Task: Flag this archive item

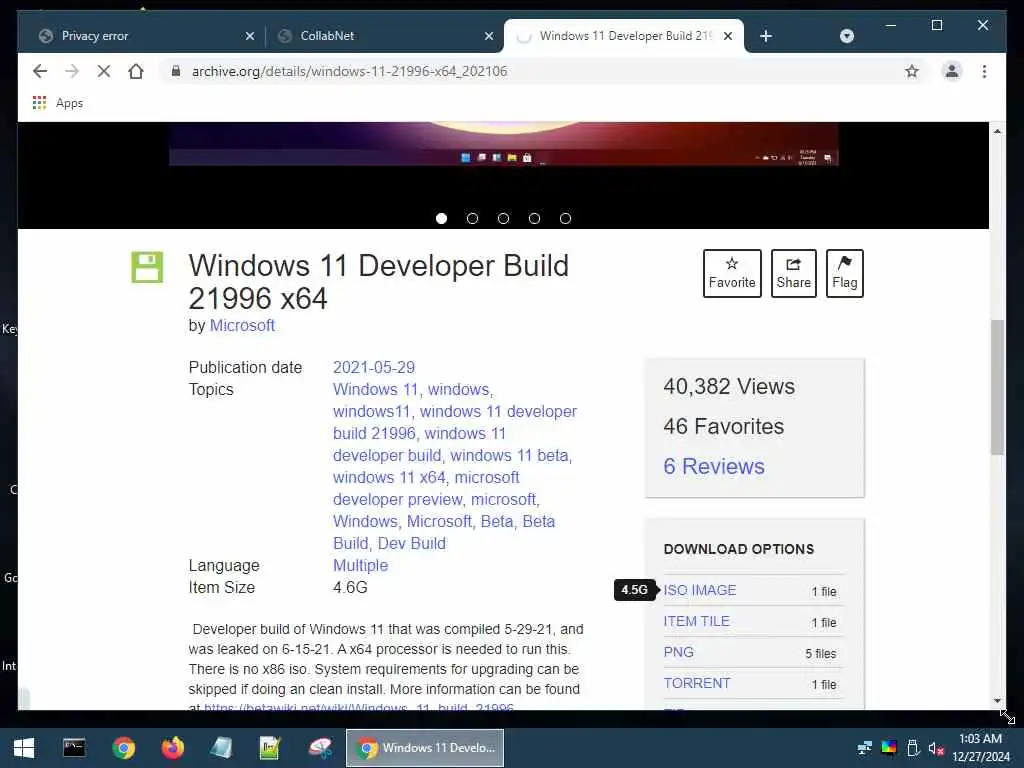Action: point(844,273)
